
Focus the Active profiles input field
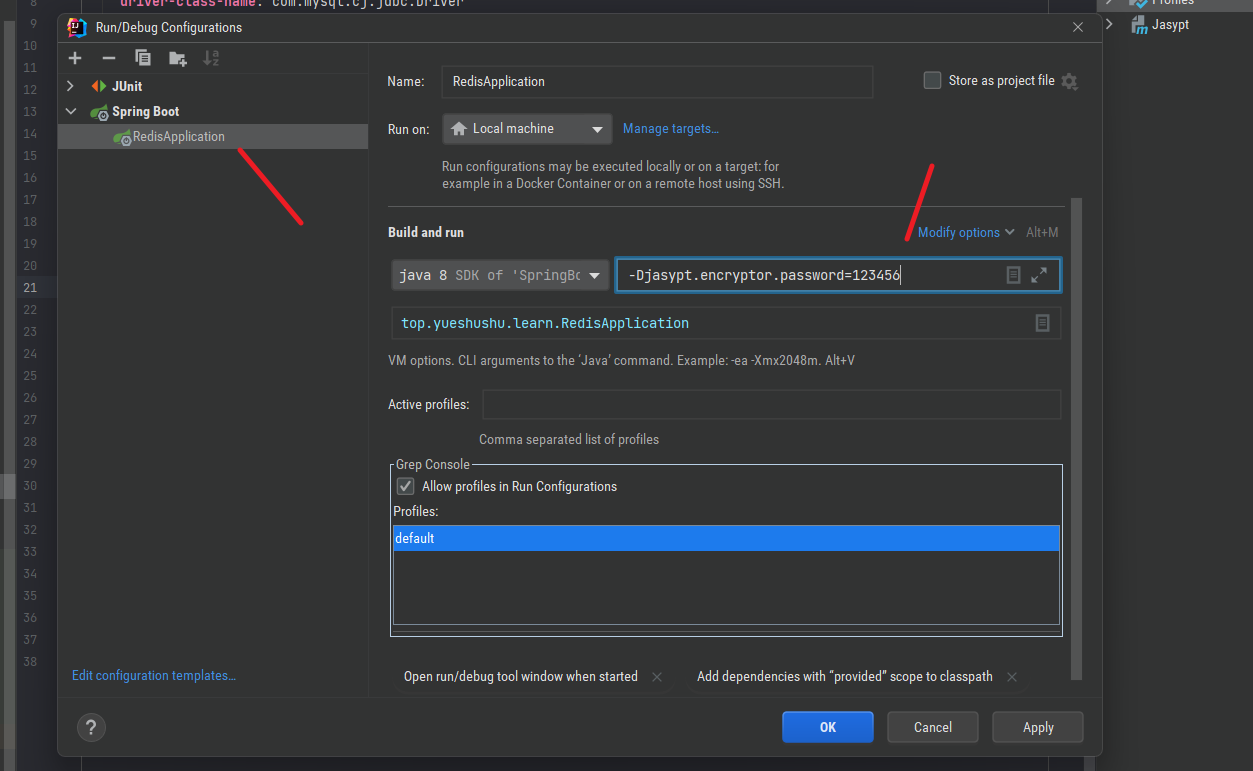point(772,405)
